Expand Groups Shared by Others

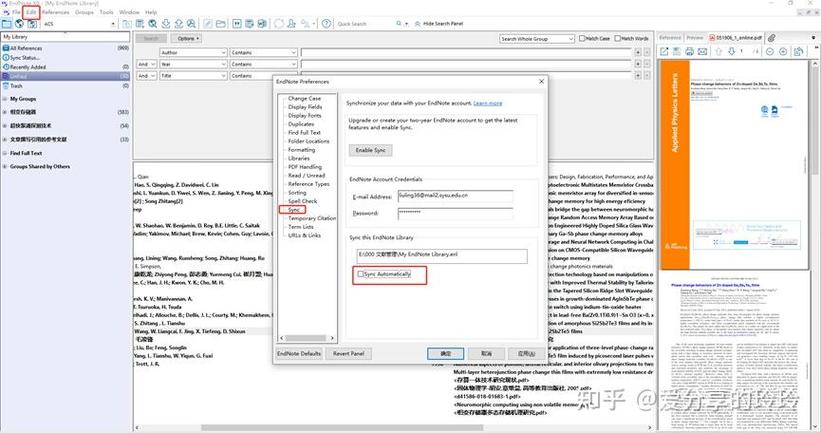pos(5,166)
